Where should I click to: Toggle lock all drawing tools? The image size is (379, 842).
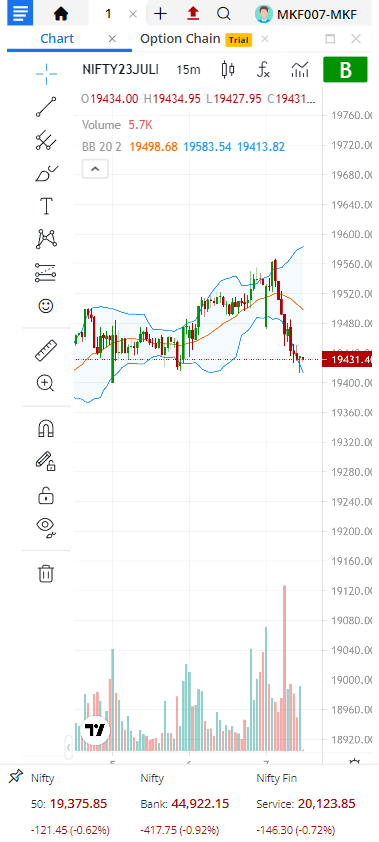[46, 495]
